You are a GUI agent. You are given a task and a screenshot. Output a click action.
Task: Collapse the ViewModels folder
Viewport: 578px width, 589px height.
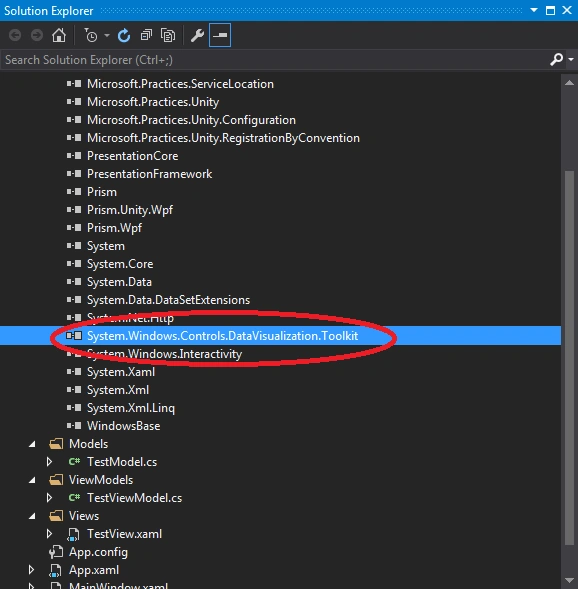pos(32,480)
